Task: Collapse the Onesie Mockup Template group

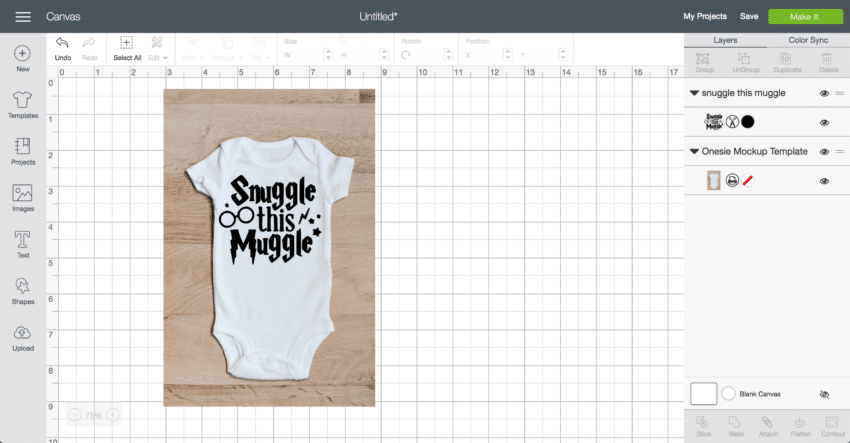Action: [694, 152]
